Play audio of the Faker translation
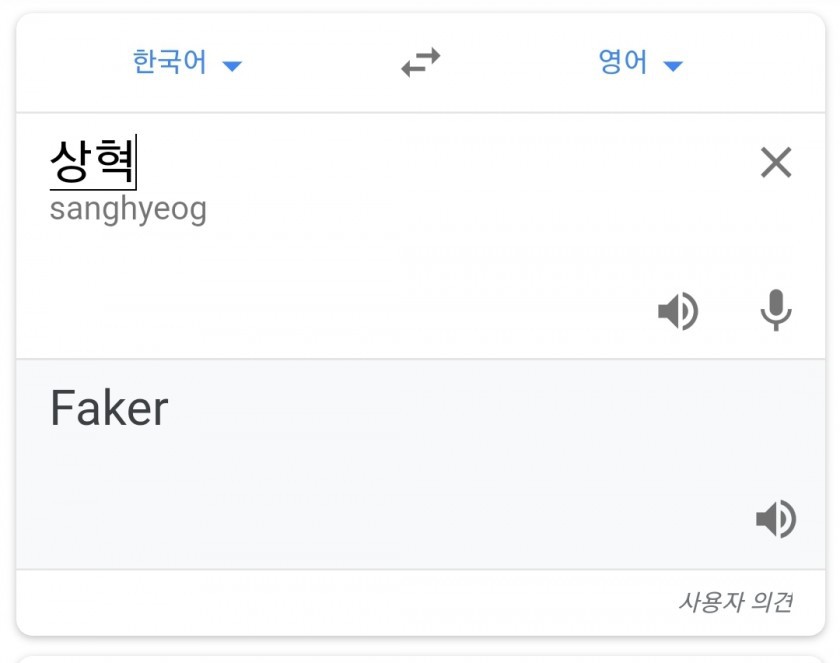This screenshot has width=840, height=663. coord(775,519)
